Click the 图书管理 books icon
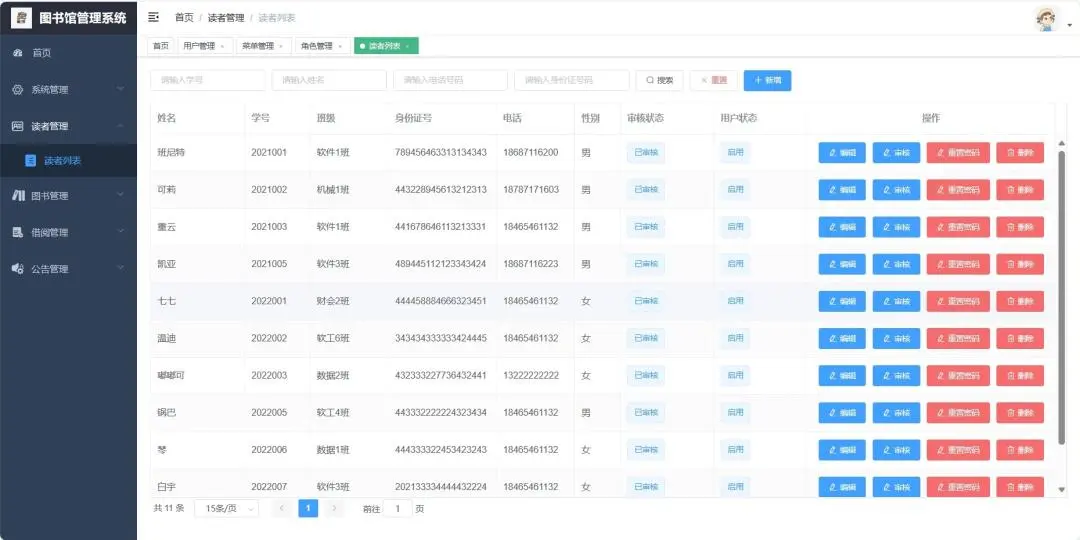Screen dimensions: 1080x540 click(x=19, y=196)
